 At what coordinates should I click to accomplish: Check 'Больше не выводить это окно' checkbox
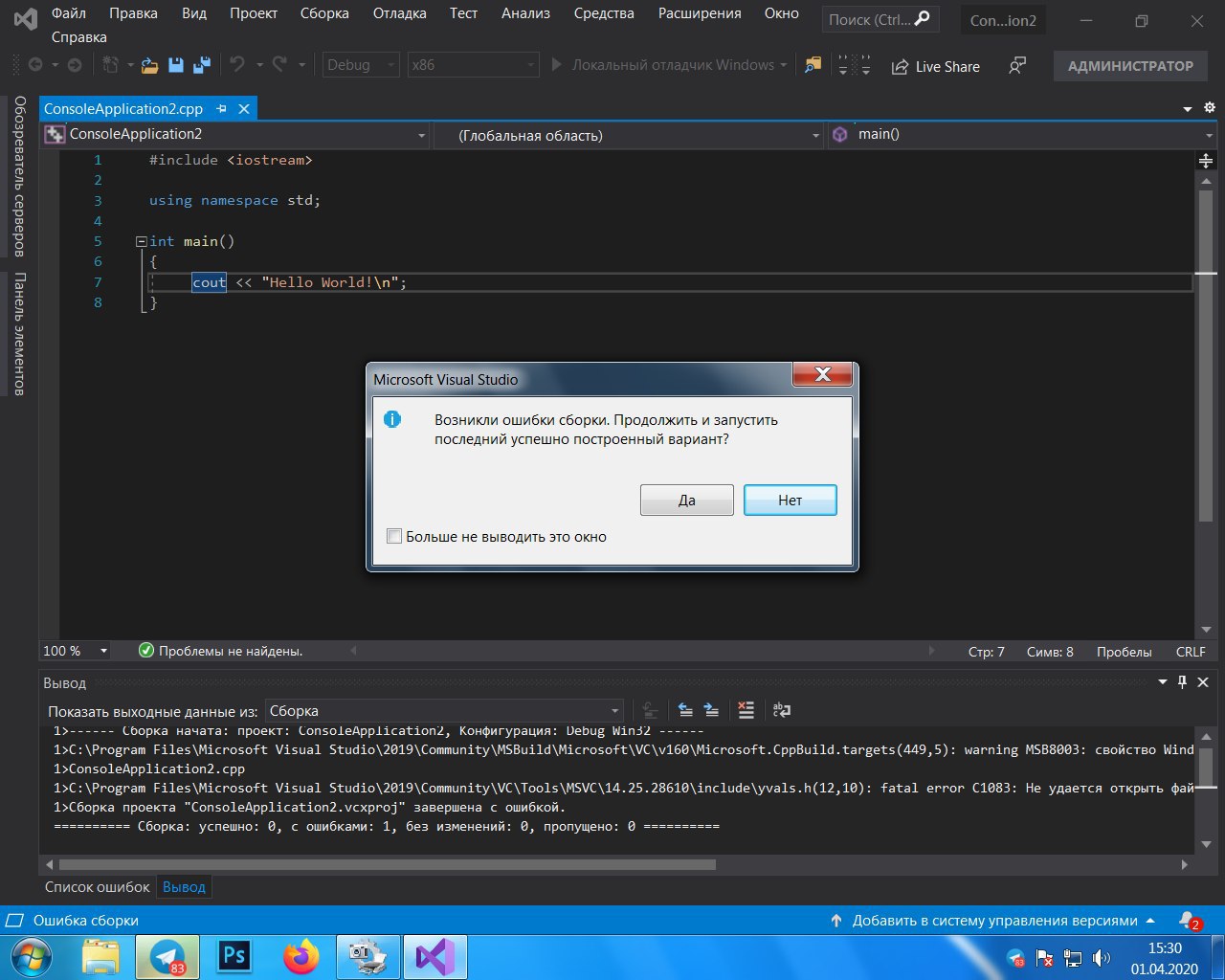click(x=393, y=536)
